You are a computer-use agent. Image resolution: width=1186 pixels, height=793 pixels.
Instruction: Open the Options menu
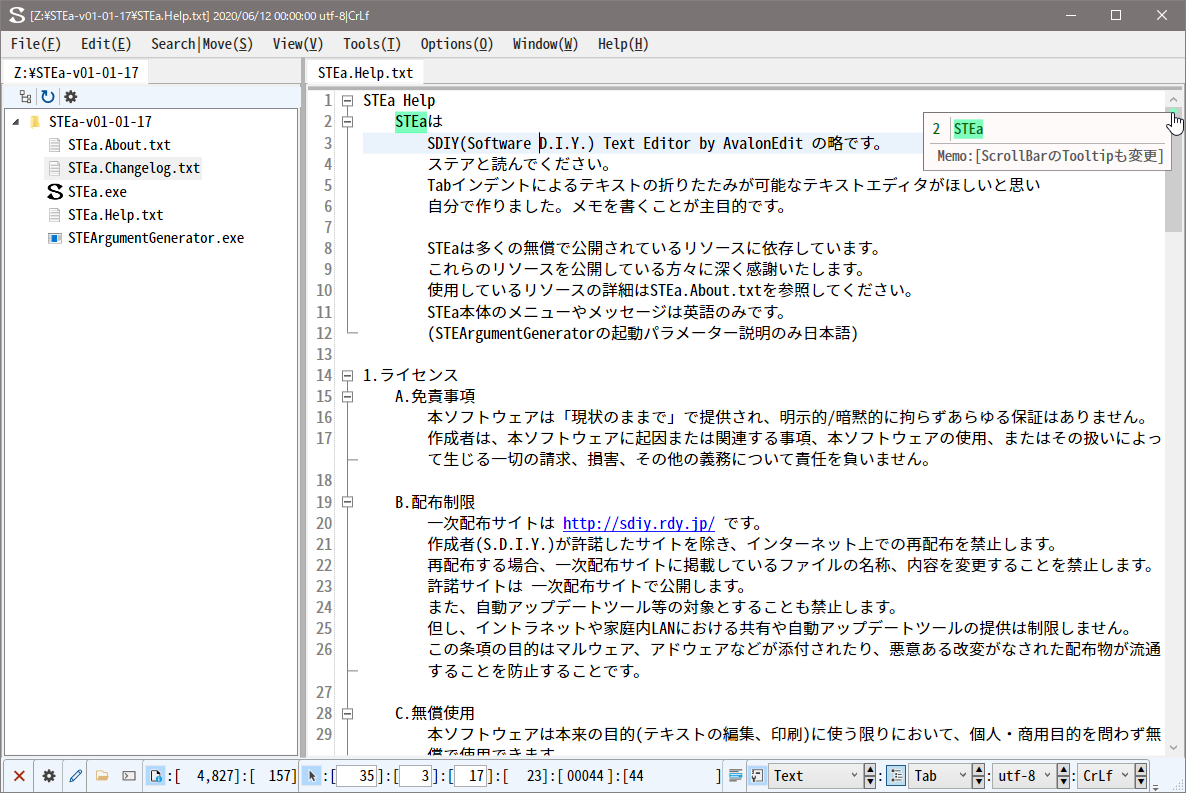457,44
